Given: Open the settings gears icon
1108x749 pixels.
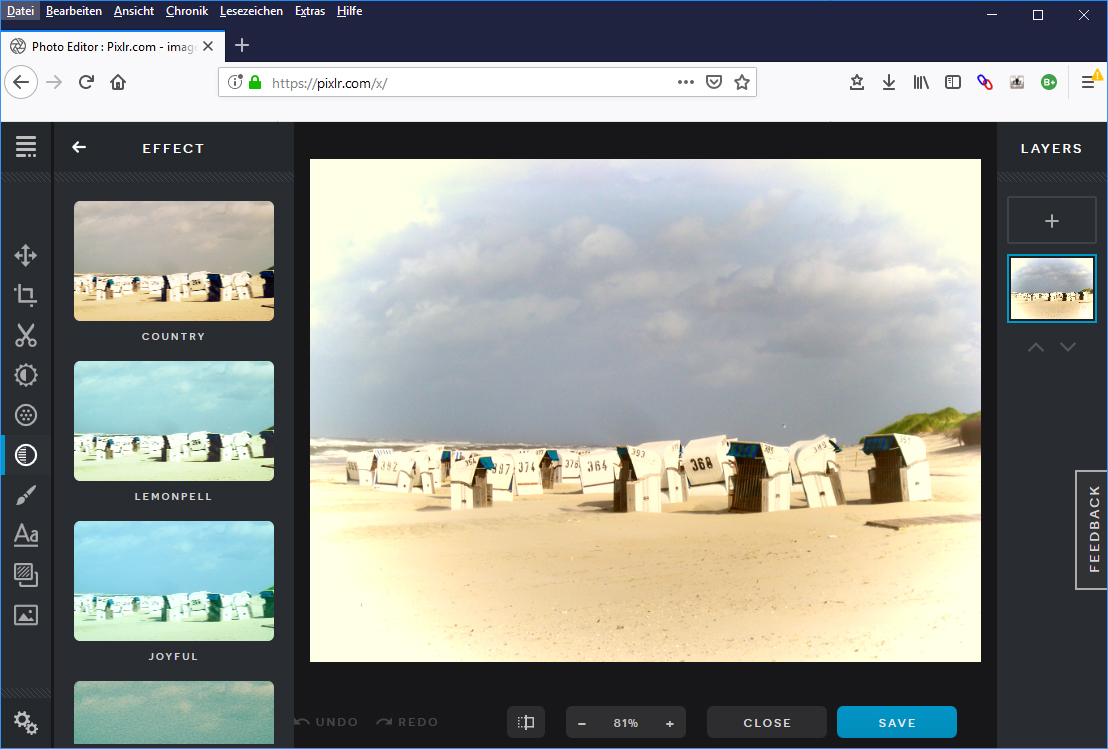Looking at the screenshot, I should (x=26, y=723).
